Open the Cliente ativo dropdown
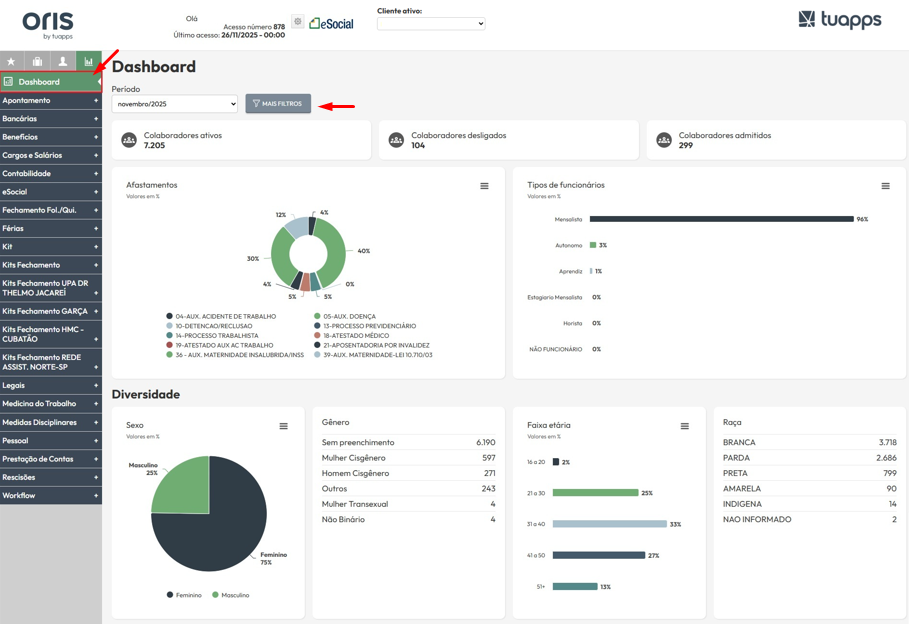The width and height of the screenshot is (909, 624). [x=431, y=23]
